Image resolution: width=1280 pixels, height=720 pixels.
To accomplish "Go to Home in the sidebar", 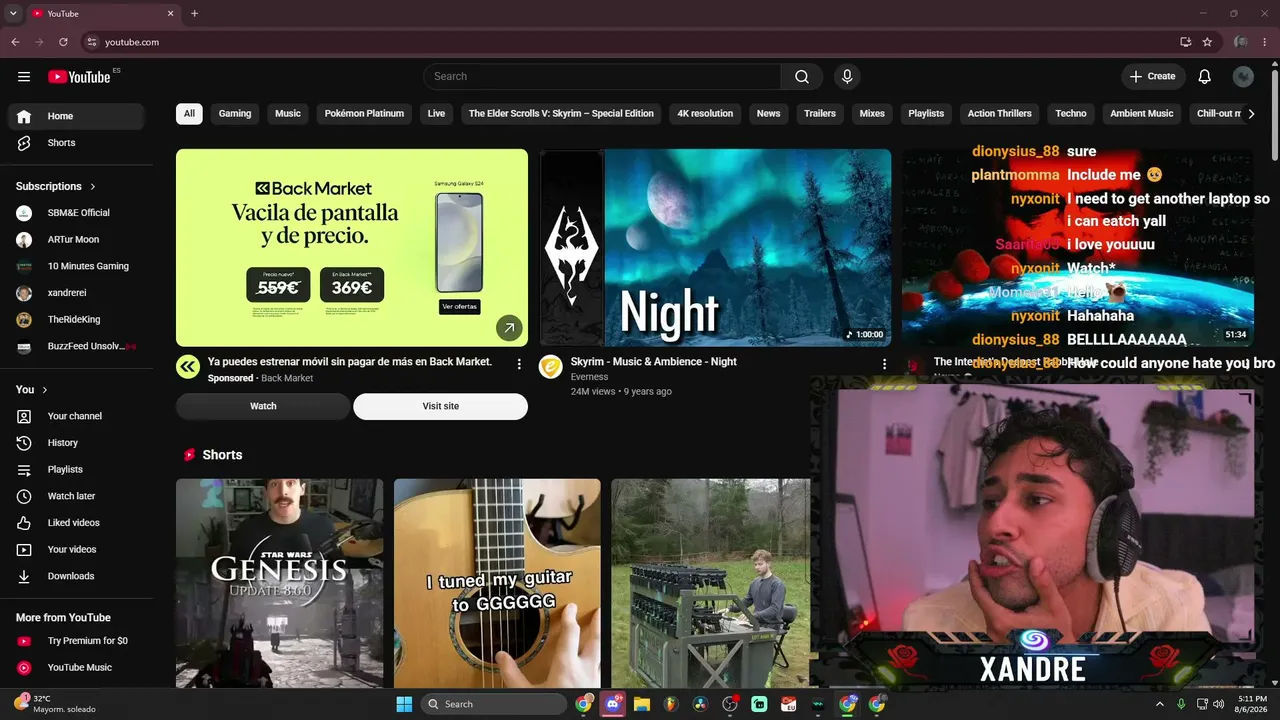I will (x=76, y=116).
